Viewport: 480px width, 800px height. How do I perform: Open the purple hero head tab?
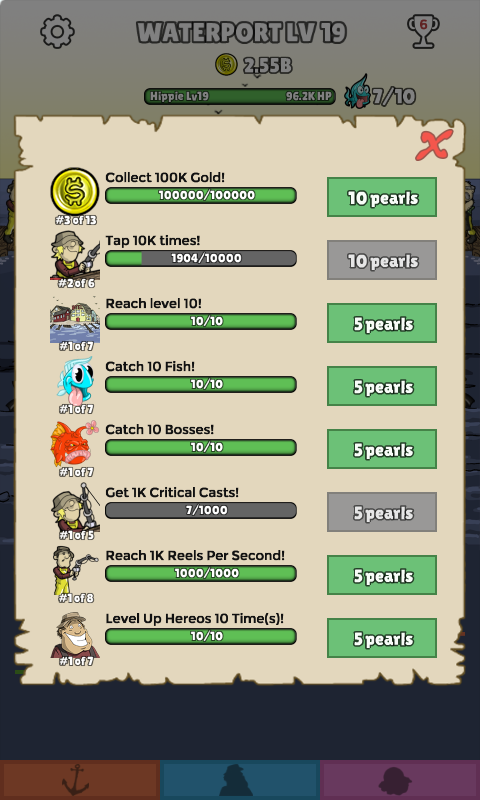(400, 780)
